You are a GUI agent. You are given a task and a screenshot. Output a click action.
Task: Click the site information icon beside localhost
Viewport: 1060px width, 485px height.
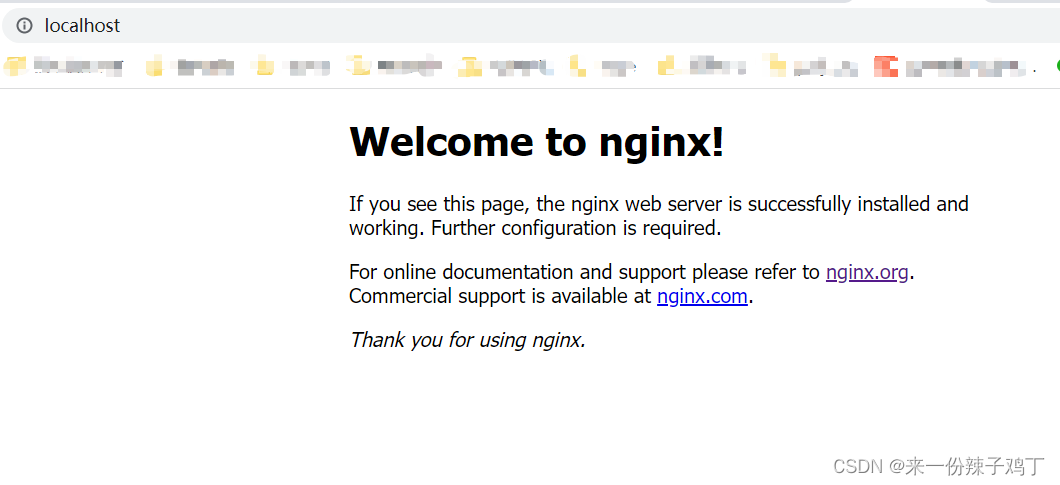point(24,26)
